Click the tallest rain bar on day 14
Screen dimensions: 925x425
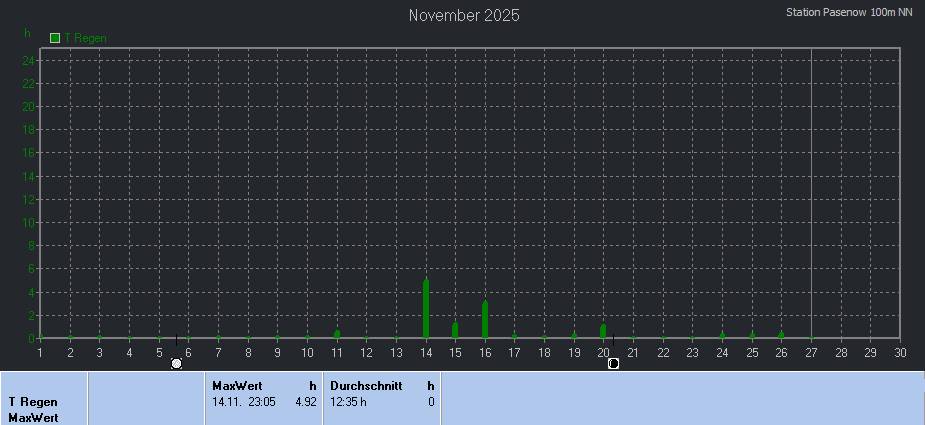(x=426, y=309)
